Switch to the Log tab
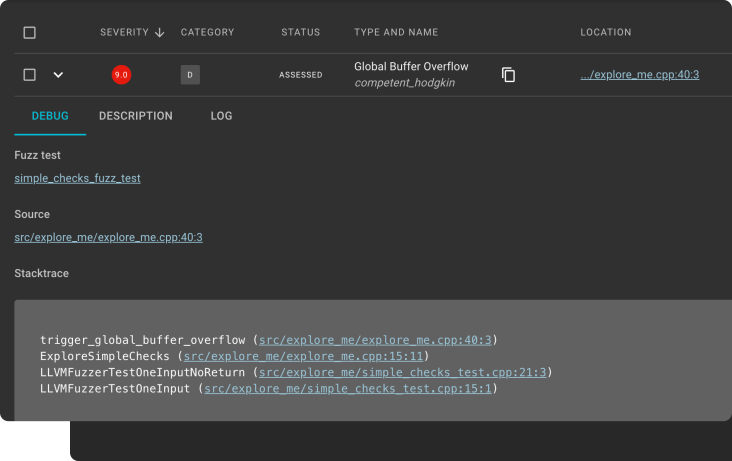The width and height of the screenshot is (732, 461). point(221,116)
